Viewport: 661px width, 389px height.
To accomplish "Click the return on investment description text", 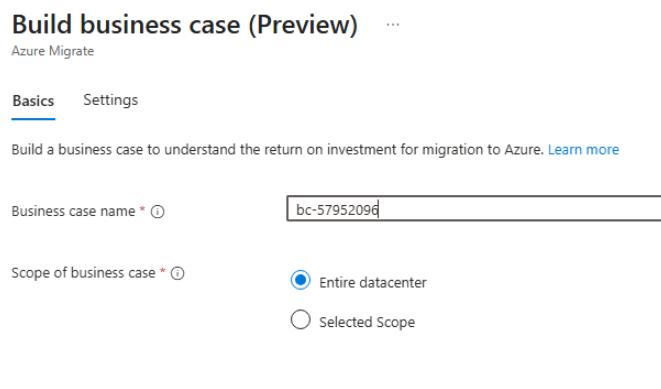I will 277,150.
